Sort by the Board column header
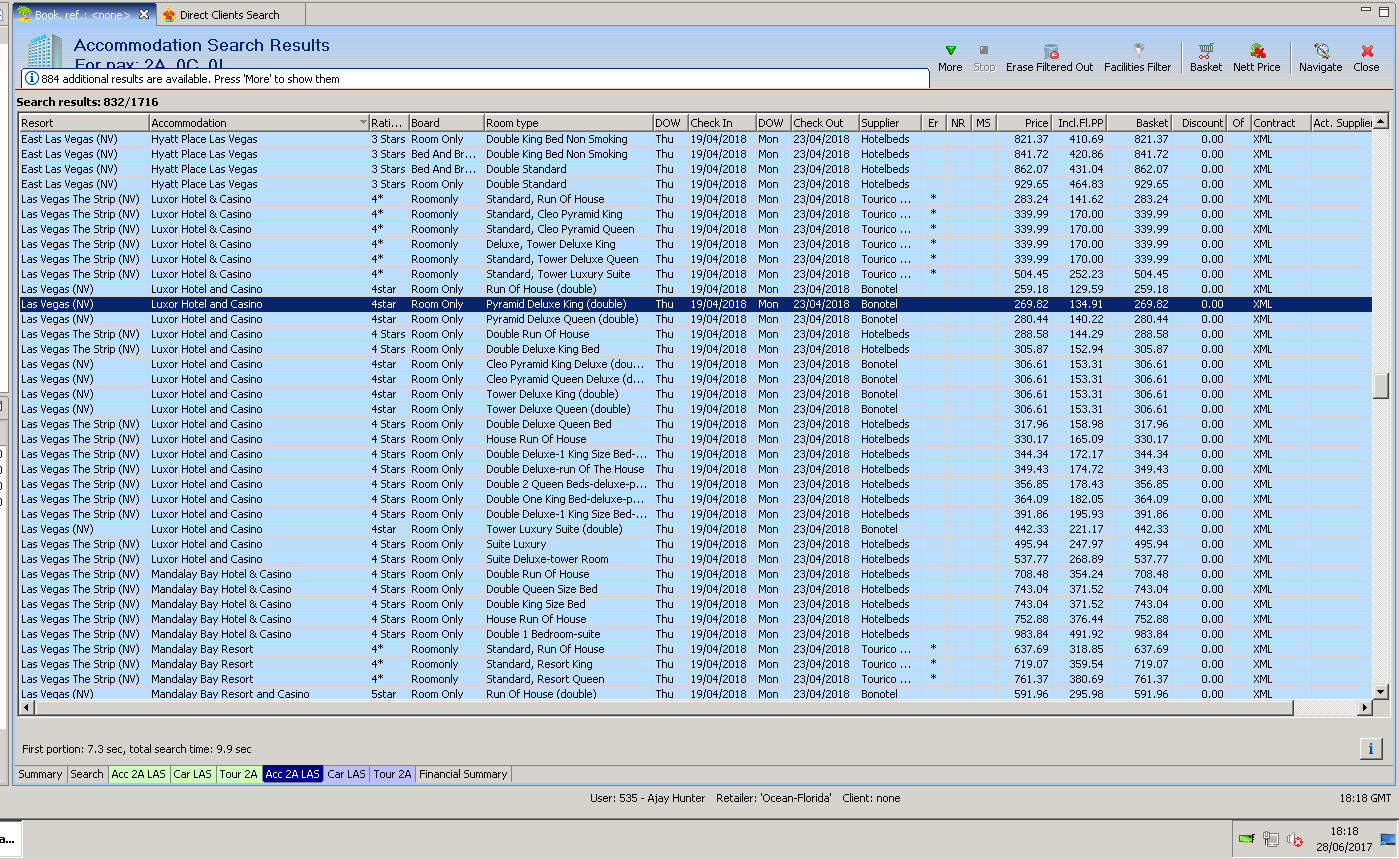 click(x=446, y=123)
